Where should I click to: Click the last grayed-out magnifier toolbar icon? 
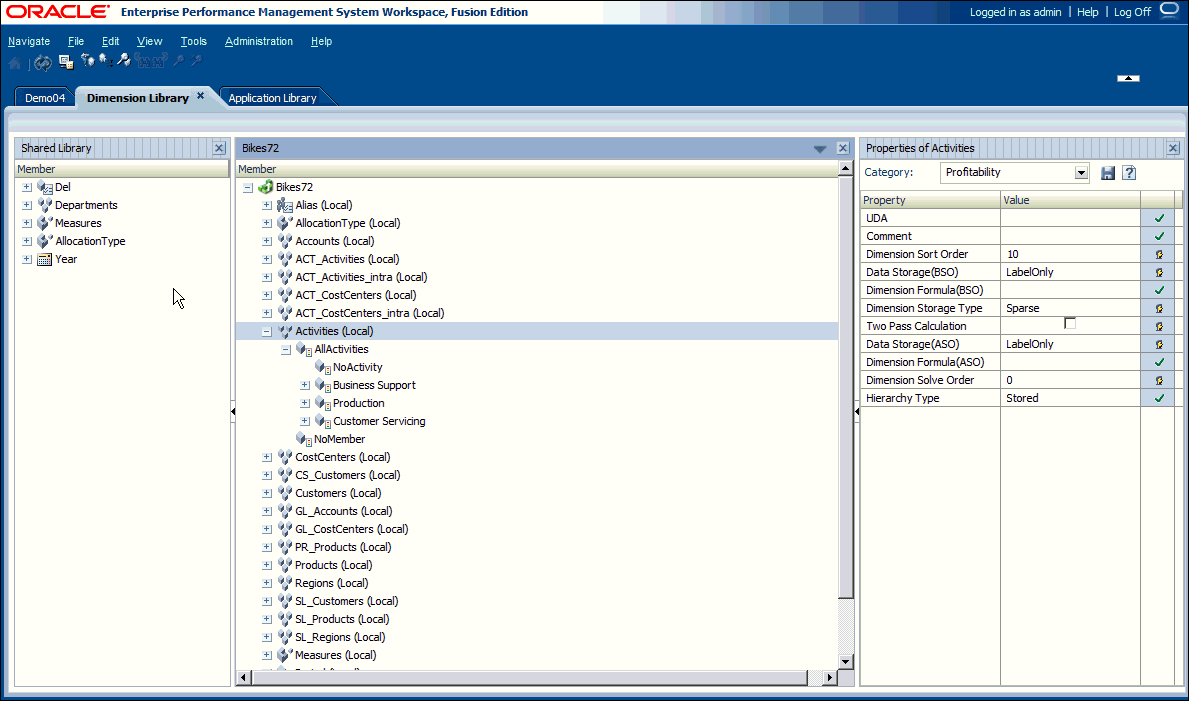[196, 61]
